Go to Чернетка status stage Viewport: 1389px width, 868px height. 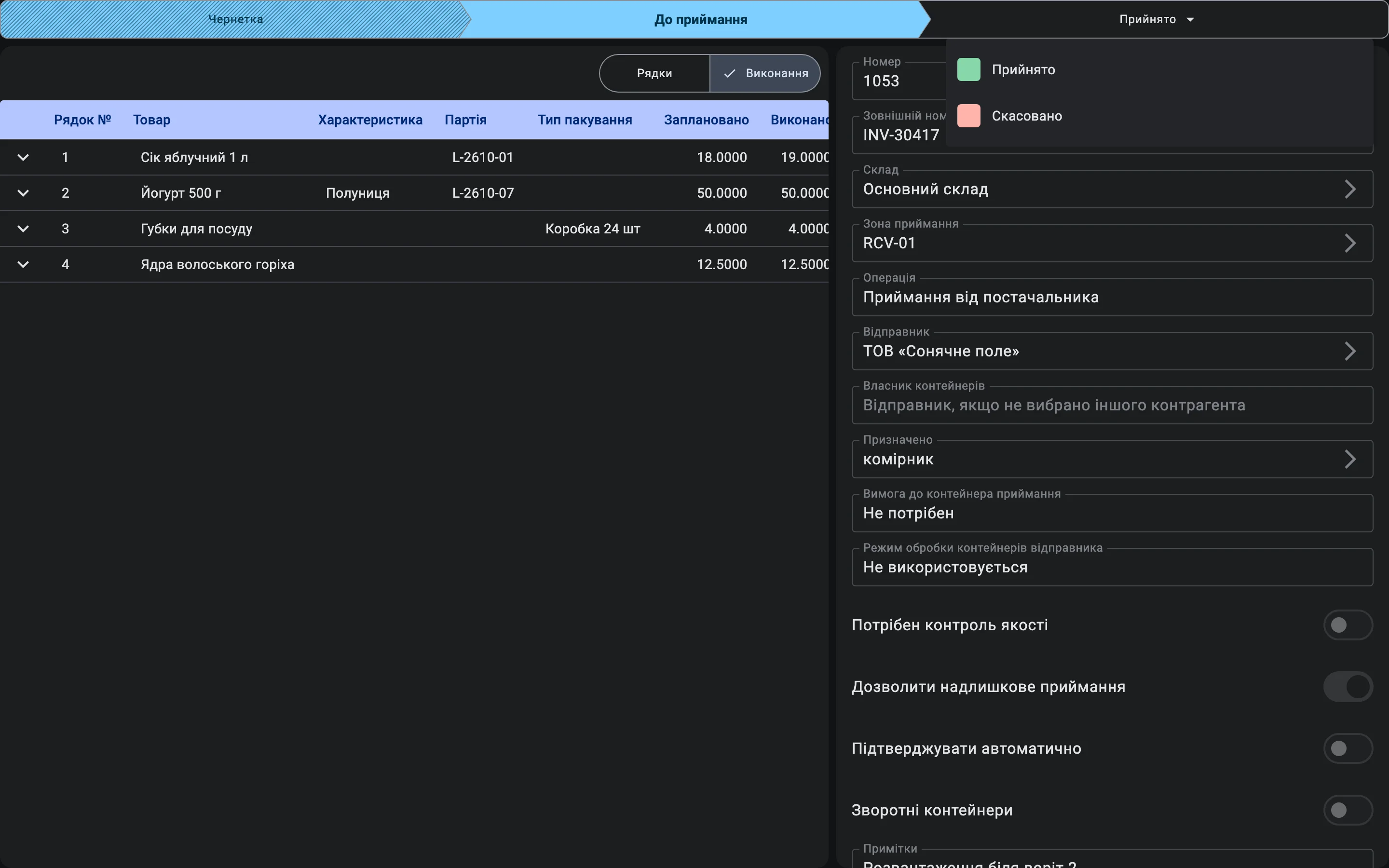235,19
